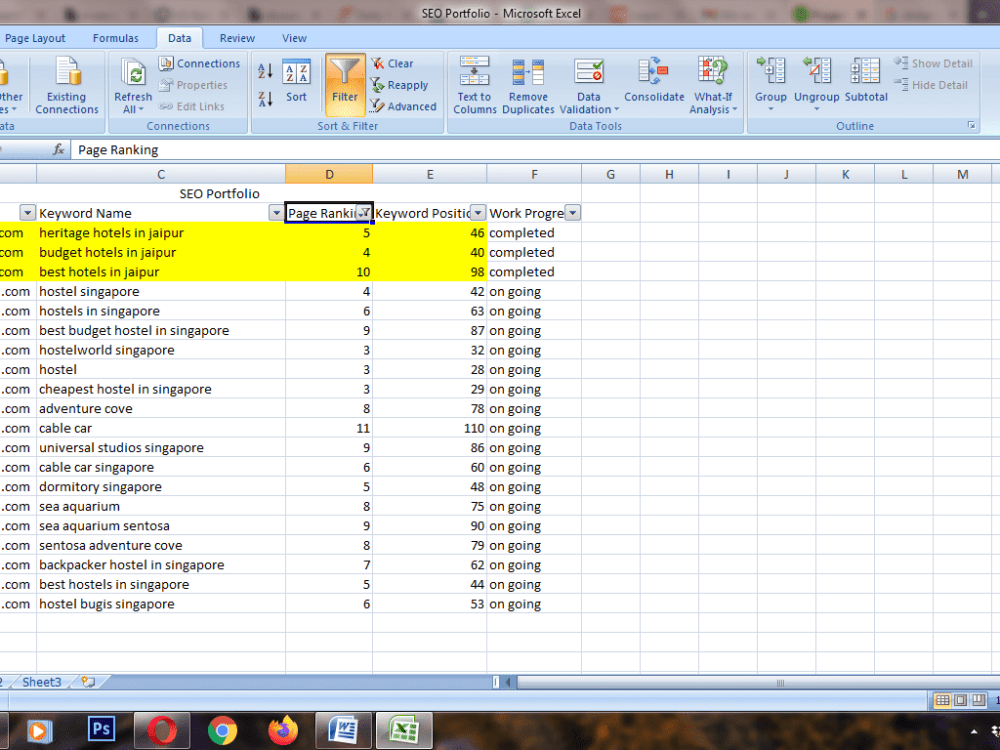Image resolution: width=1000 pixels, height=750 pixels.
Task: Open Chrome from the taskbar
Action: coord(222,730)
